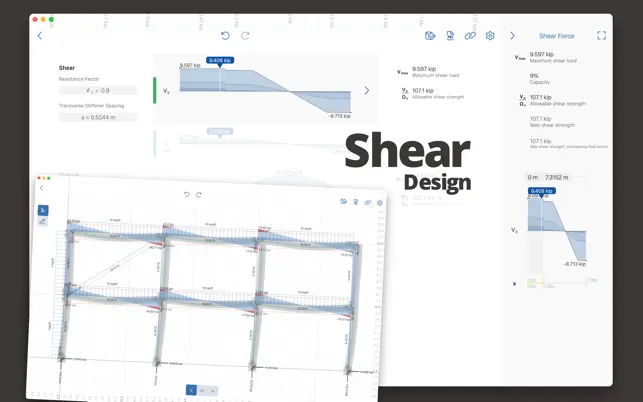Click the diagonal brace member in the frame
This screenshot has height=402, width=643.
click(x=116, y=266)
